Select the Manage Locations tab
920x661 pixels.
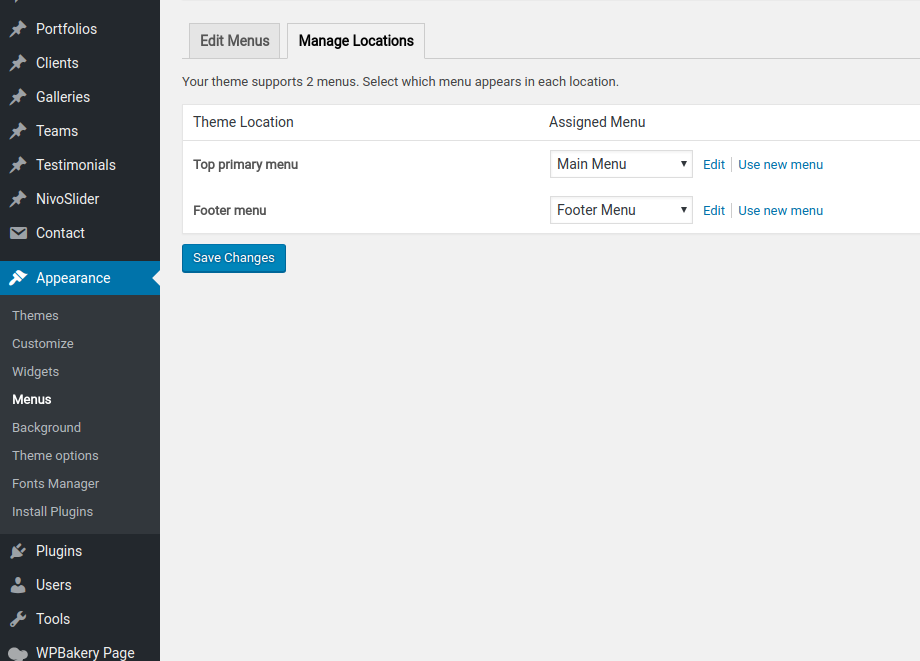(356, 41)
